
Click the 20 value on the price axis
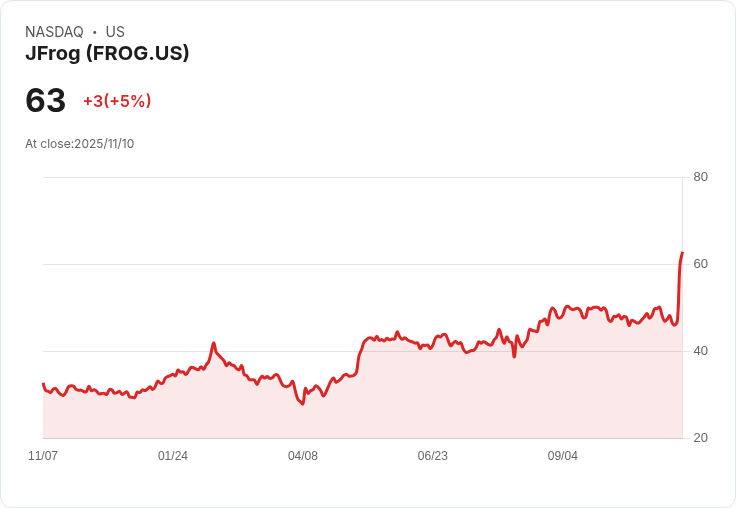click(x=700, y=438)
